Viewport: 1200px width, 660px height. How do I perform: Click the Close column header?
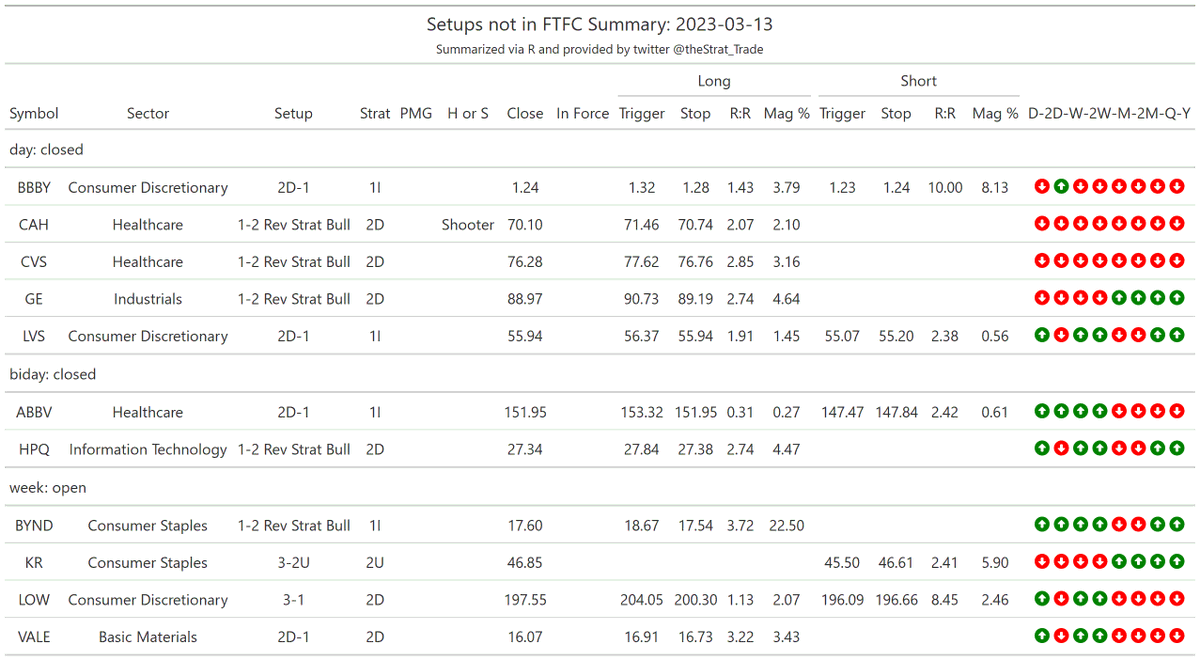(x=525, y=113)
